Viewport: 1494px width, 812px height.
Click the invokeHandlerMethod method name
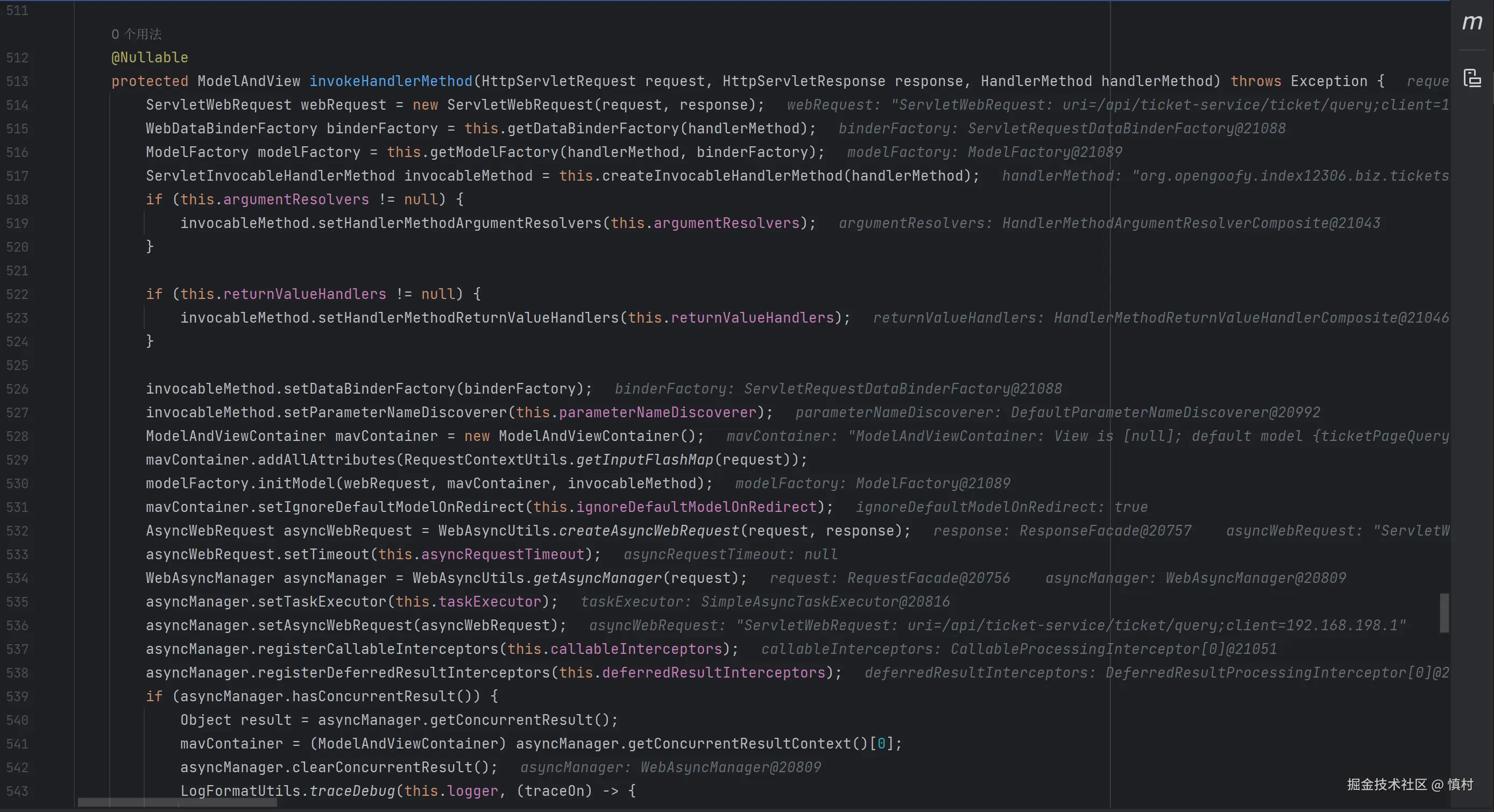click(x=391, y=81)
